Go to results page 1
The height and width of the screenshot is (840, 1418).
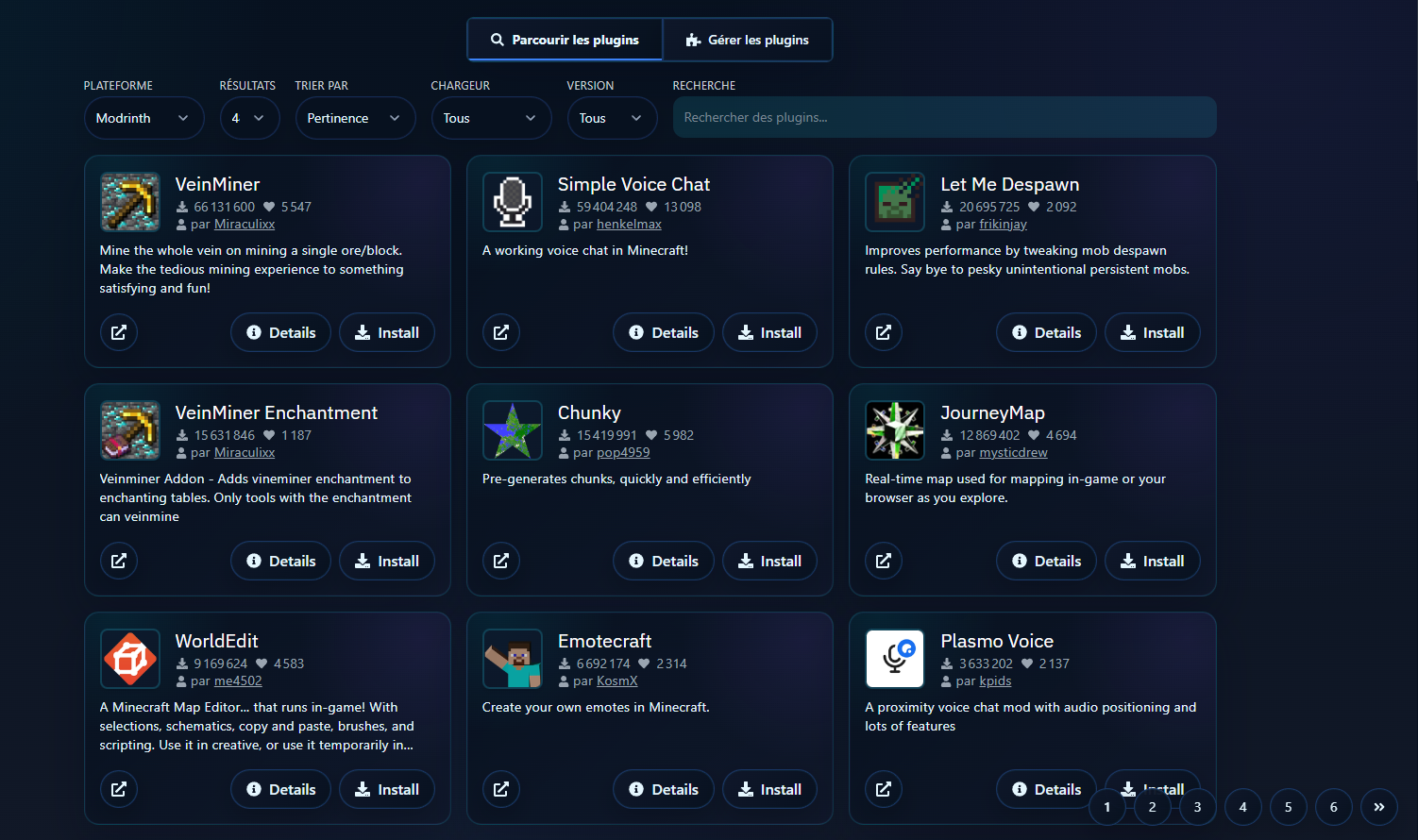(x=1107, y=807)
